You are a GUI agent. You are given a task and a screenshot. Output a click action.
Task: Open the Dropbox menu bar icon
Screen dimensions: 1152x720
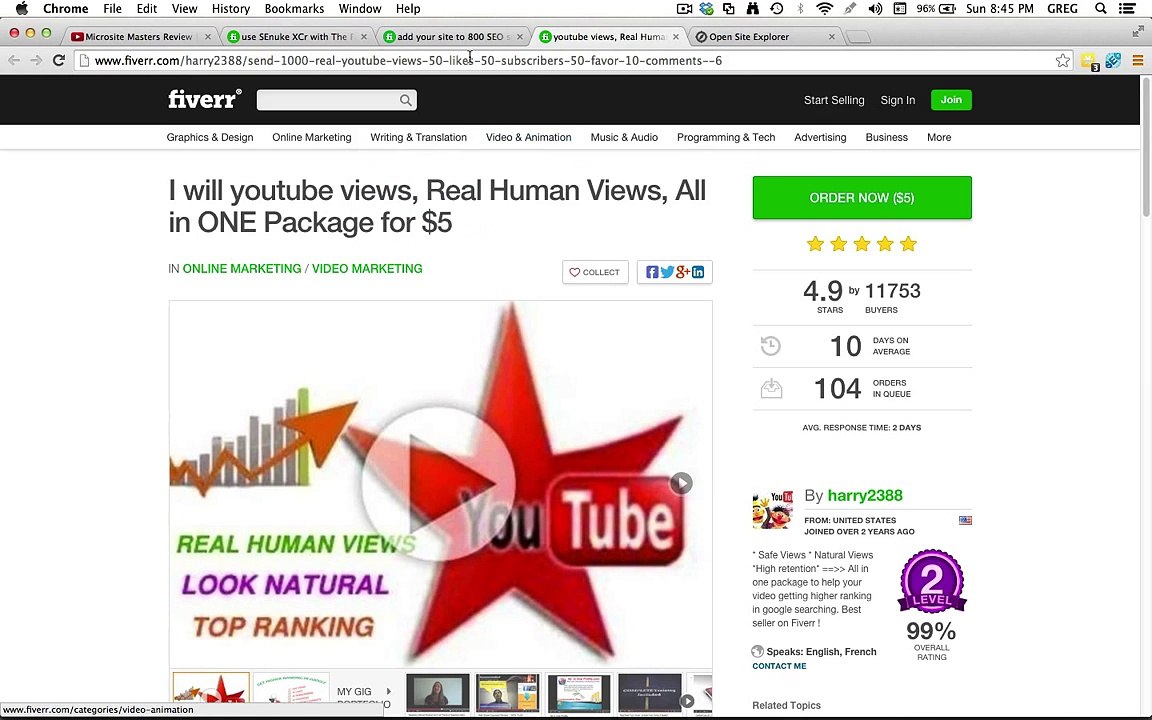(706, 9)
